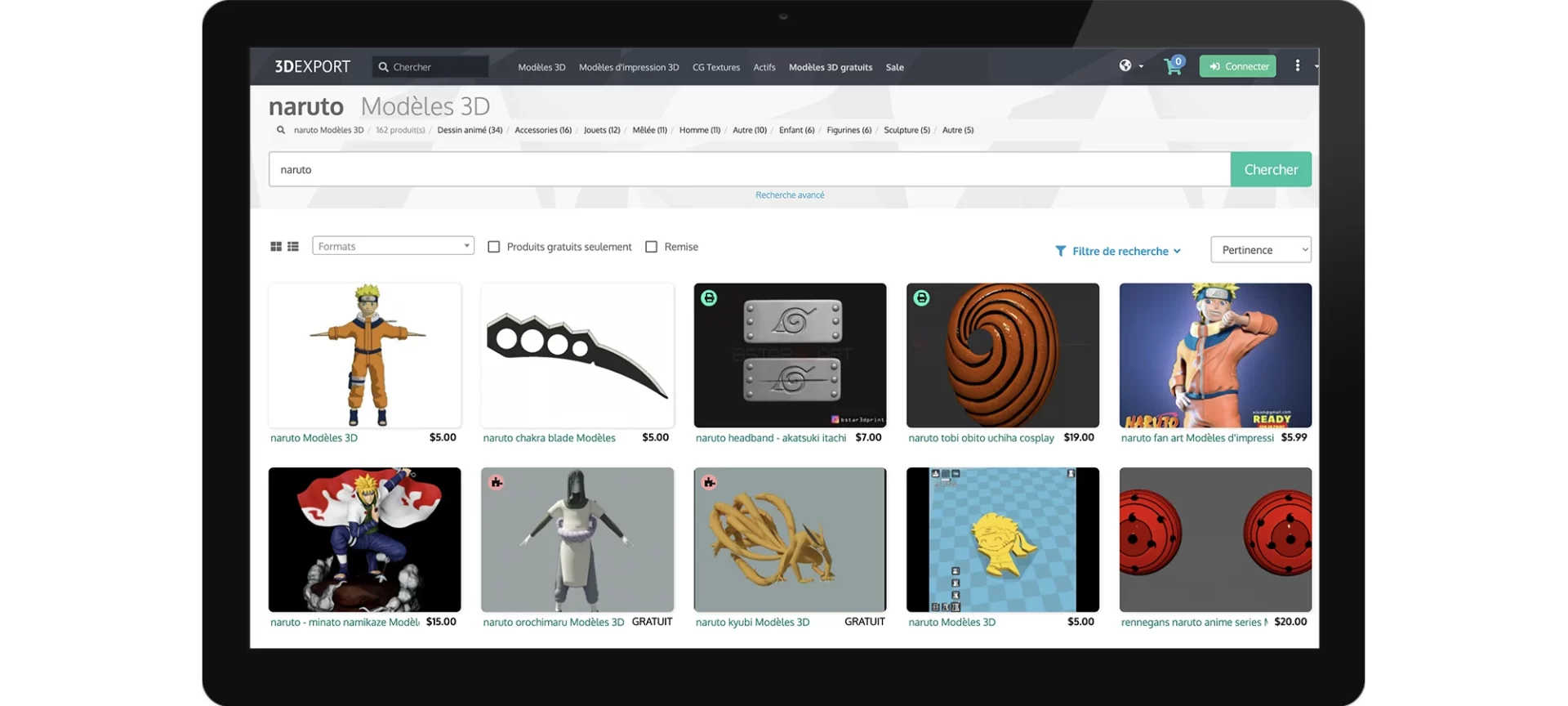The image size is (1568, 706).
Task: Open naruto T-pose character thumbnail
Action: click(x=365, y=355)
